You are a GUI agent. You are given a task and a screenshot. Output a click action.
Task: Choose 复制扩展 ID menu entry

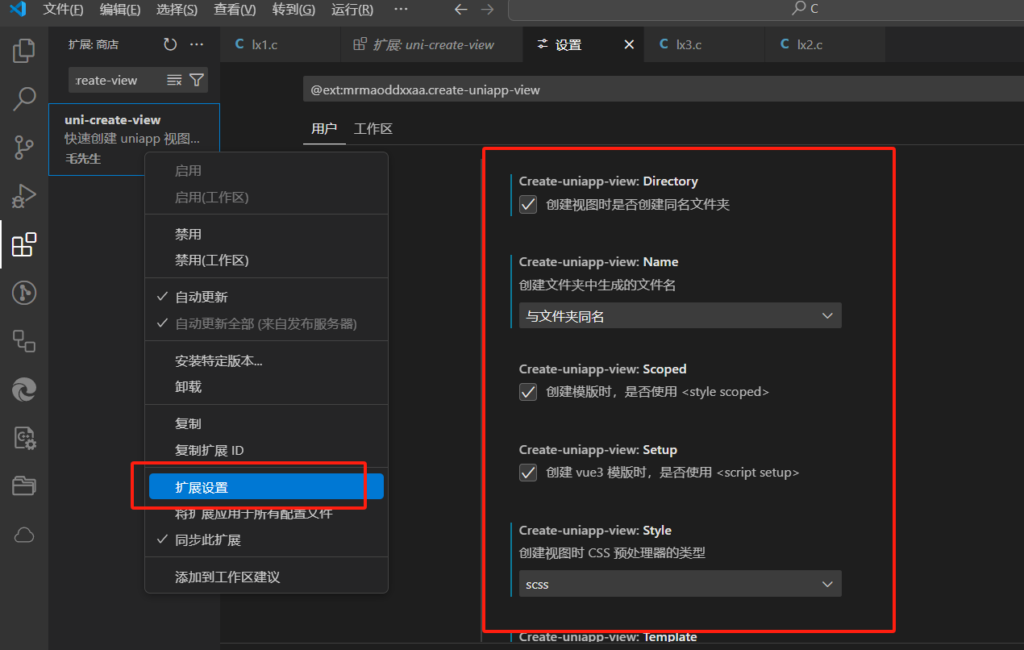click(x=266, y=450)
